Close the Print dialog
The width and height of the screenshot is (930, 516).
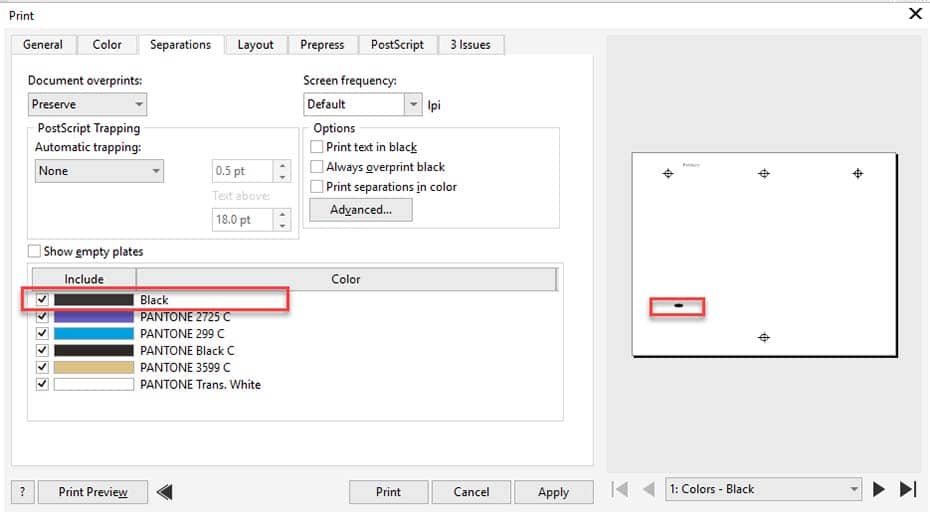point(915,14)
